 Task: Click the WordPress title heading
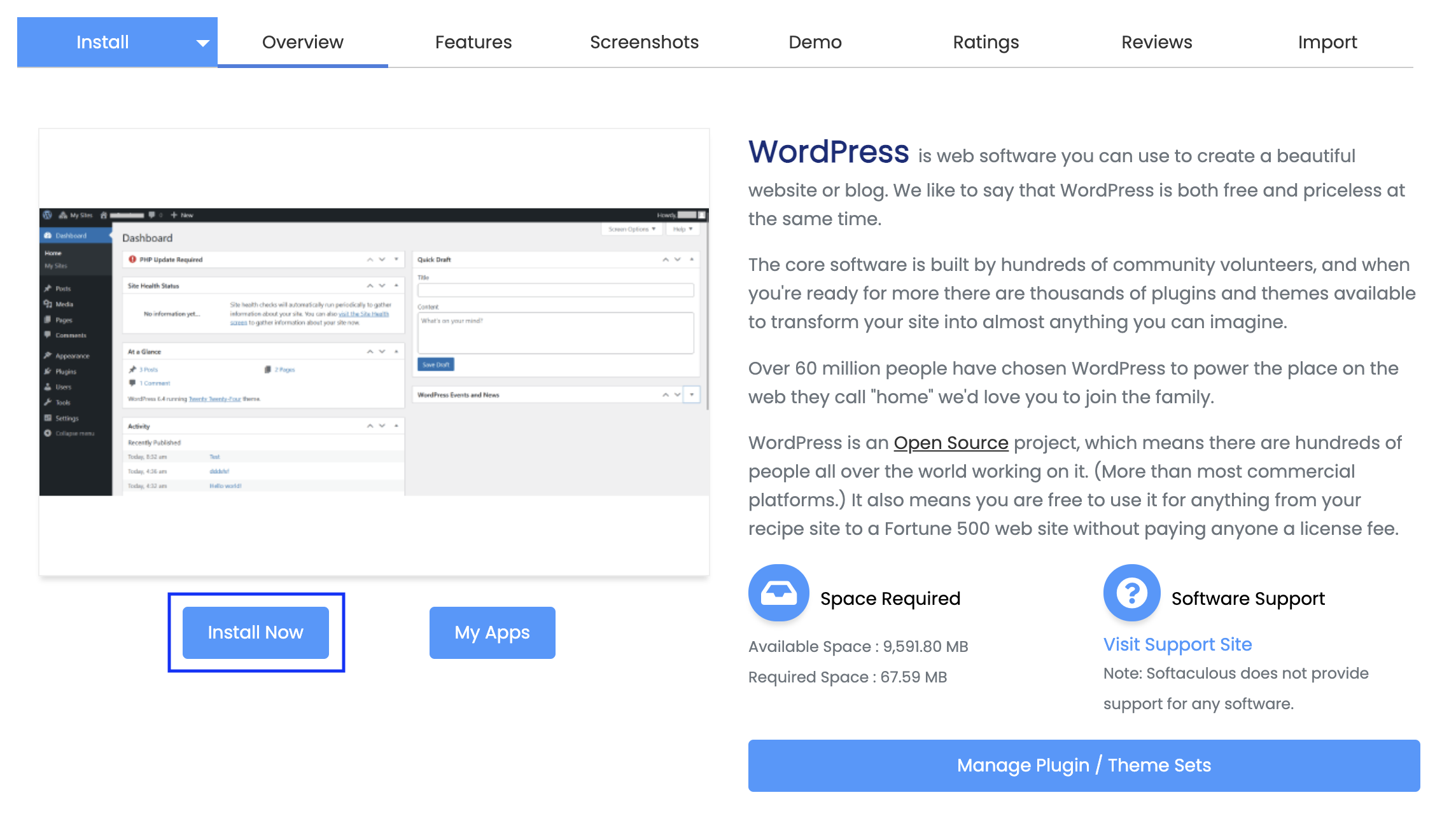click(828, 152)
